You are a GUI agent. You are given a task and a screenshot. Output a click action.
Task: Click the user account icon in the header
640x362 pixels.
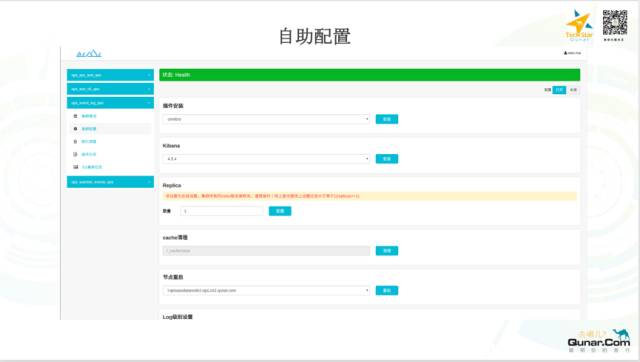point(566,53)
